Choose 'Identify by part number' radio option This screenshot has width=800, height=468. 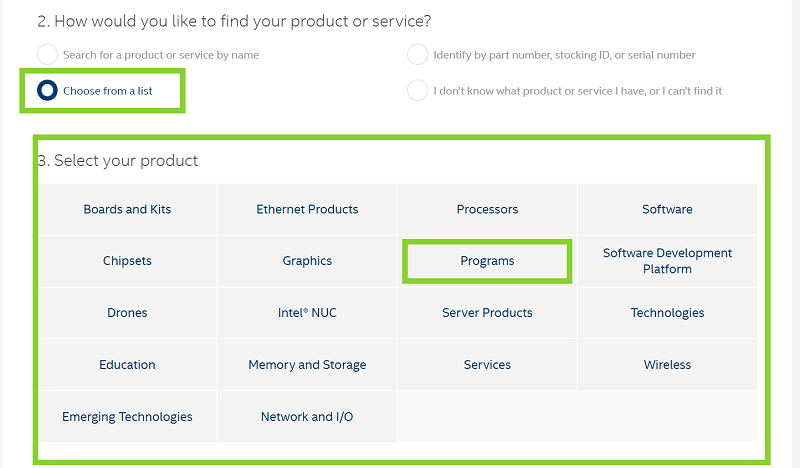(417, 55)
